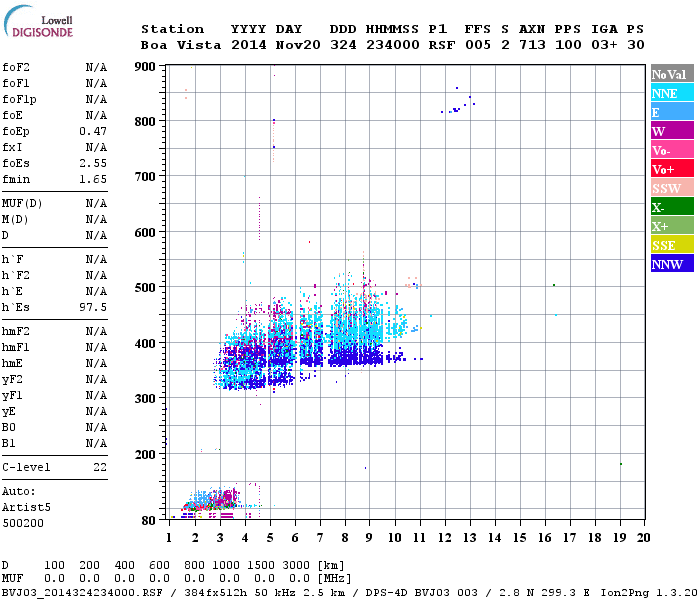Select the SSW salmon legend swatch

pos(672,188)
